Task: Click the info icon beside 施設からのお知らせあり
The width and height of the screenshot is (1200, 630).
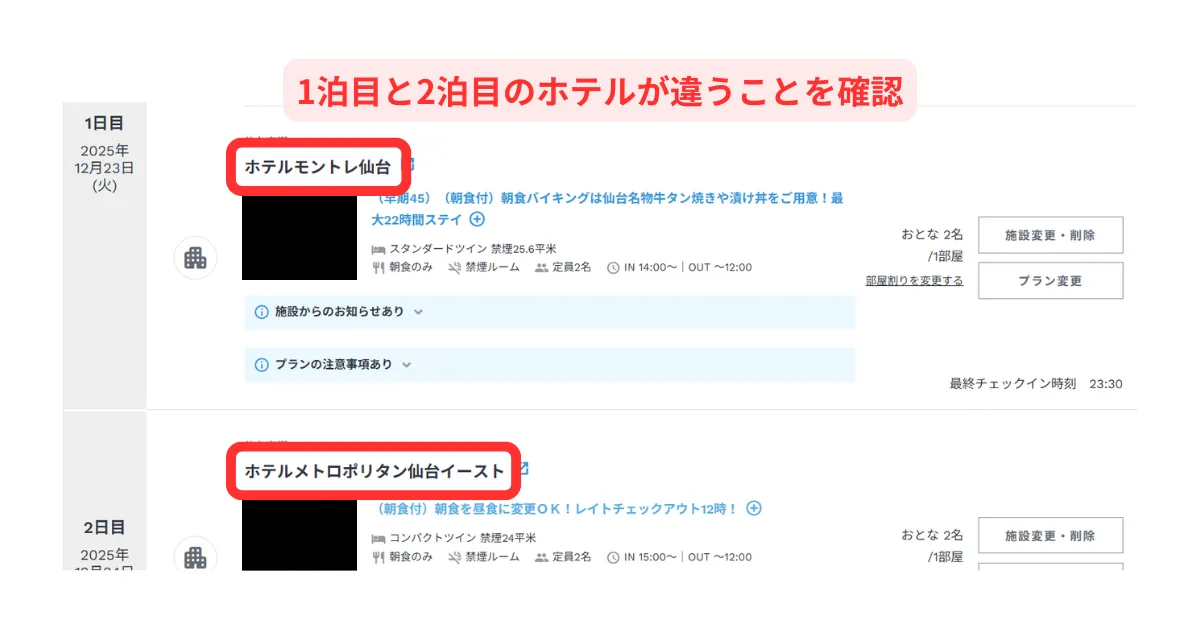Action: click(262, 312)
